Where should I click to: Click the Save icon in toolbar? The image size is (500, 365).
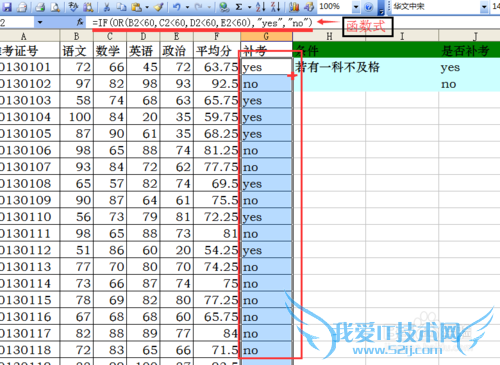(7, 7)
